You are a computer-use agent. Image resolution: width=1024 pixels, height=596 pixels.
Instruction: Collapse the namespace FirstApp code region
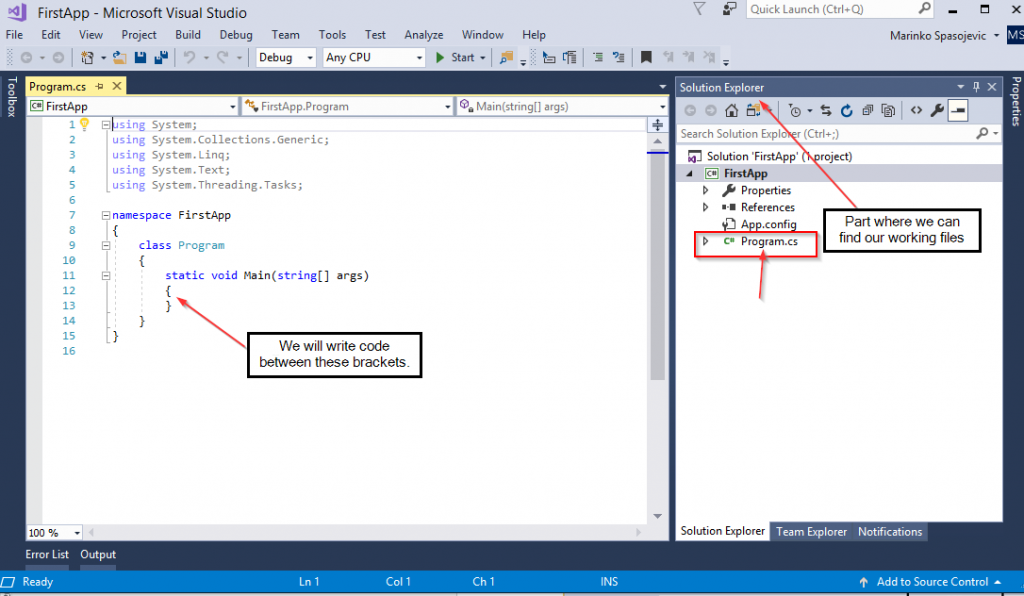click(106, 215)
